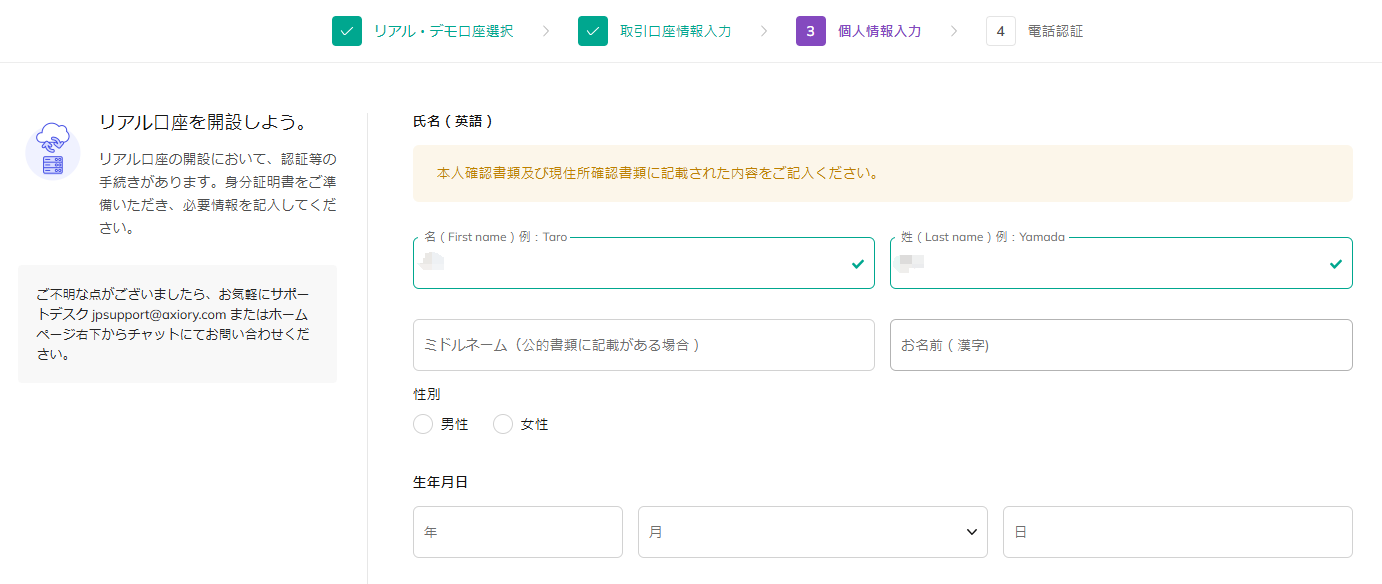Image resolution: width=1382 pixels, height=584 pixels.
Task: Click the chevron arrow after リアル・デモ口座選択
Action: pos(546,31)
